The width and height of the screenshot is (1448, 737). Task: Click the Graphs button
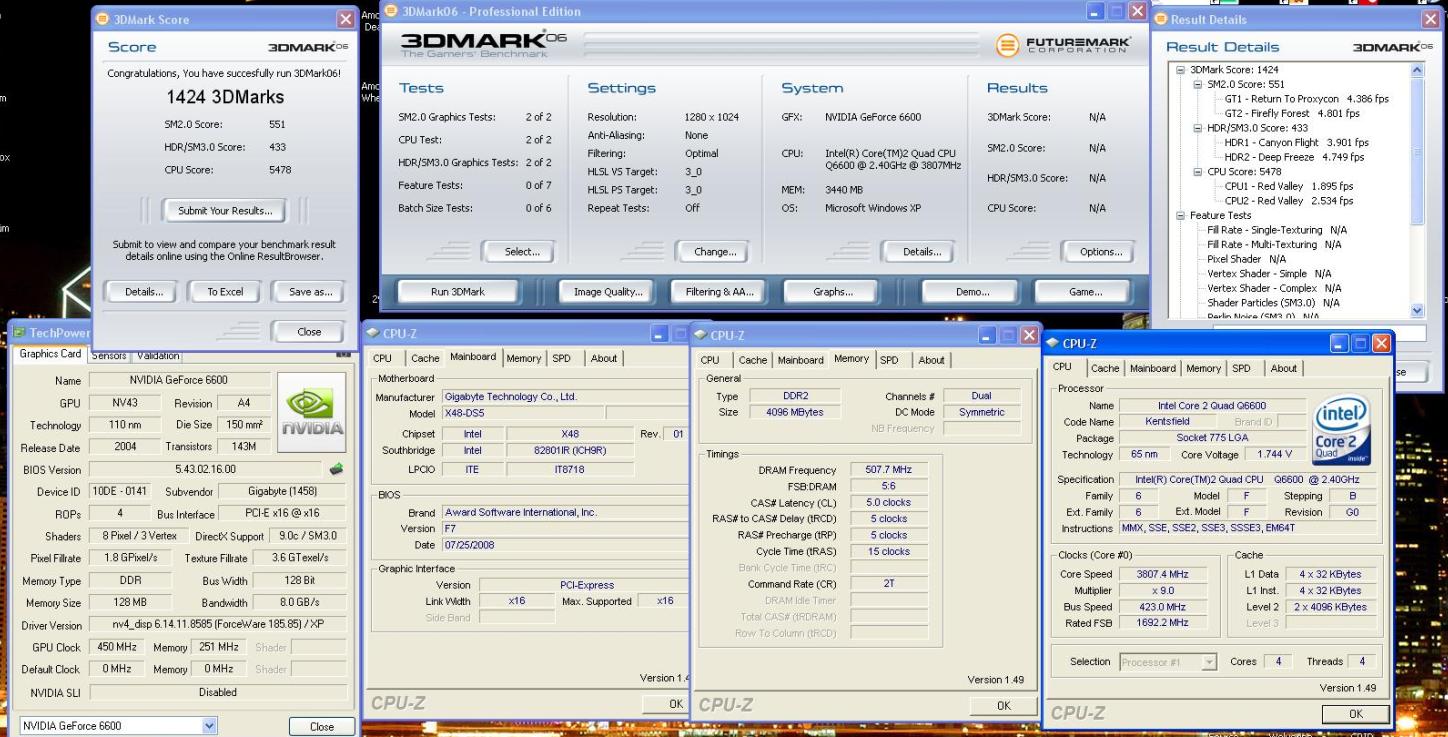[833, 292]
